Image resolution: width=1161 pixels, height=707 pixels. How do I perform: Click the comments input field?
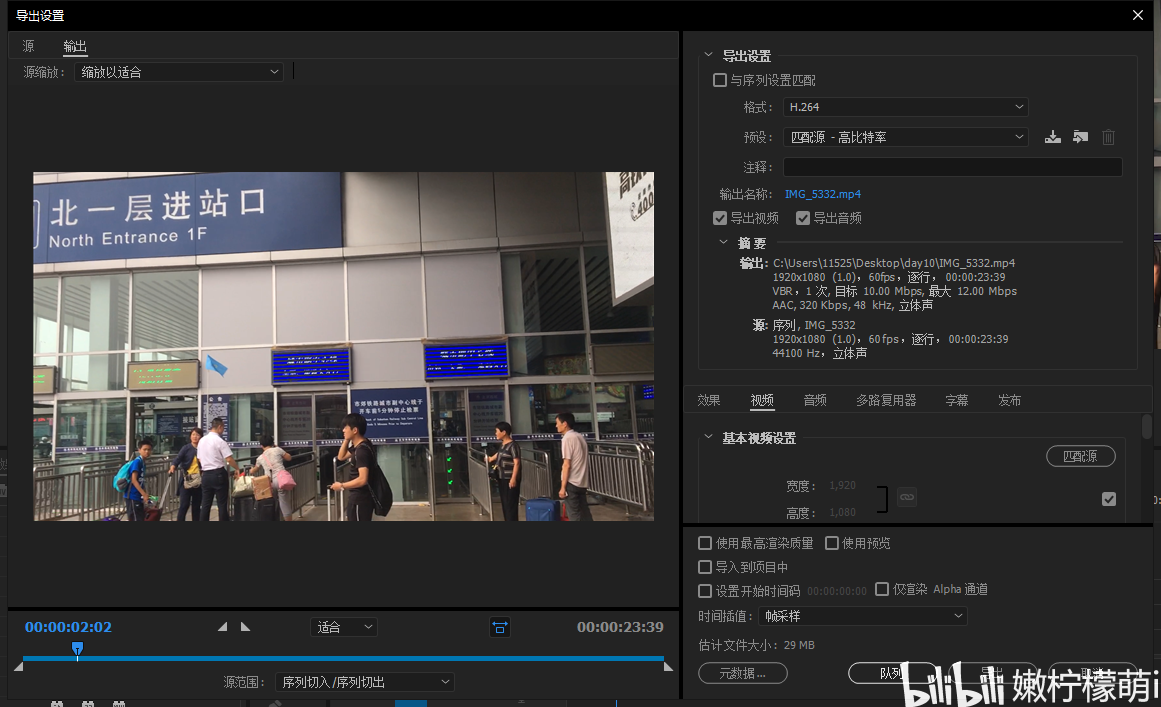coord(952,167)
